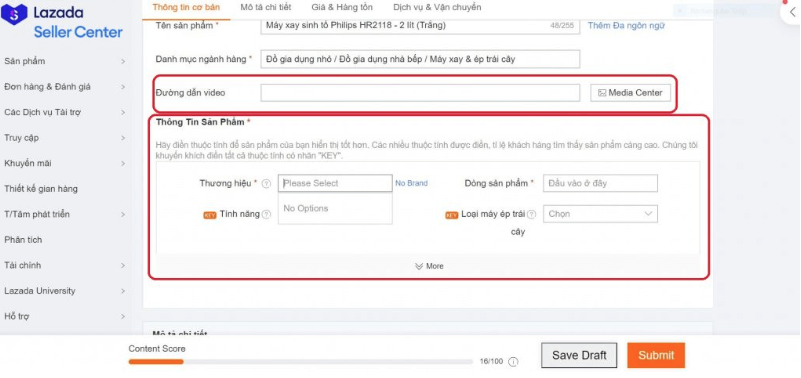Expand More product attributes
801x378 pixels.
point(429,266)
